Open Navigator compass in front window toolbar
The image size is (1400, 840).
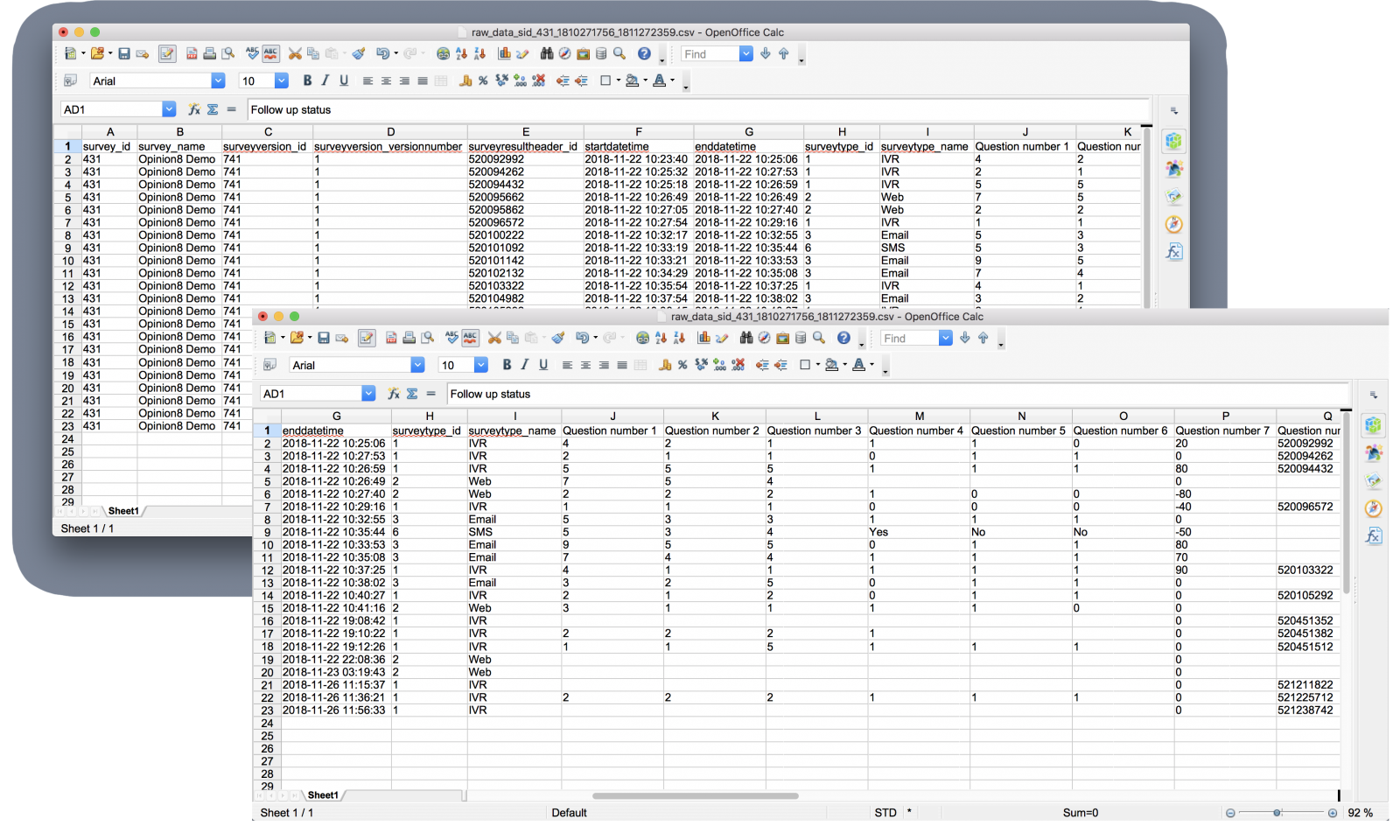coord(764,339)
